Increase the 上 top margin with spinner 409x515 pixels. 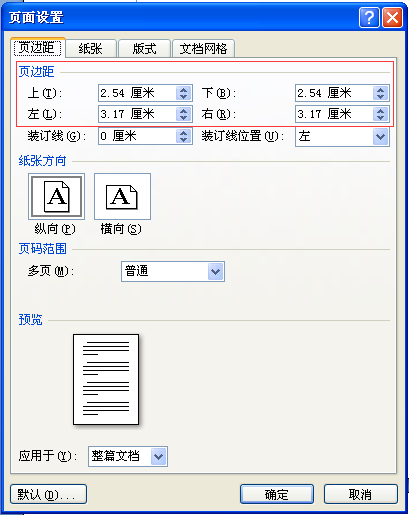[184, 89]
